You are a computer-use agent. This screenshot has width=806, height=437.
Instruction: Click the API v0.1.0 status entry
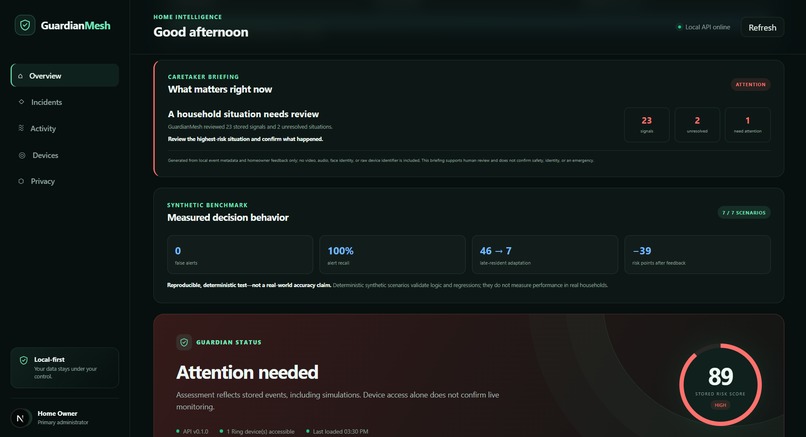pyautogui.click(x=192, y=431)
